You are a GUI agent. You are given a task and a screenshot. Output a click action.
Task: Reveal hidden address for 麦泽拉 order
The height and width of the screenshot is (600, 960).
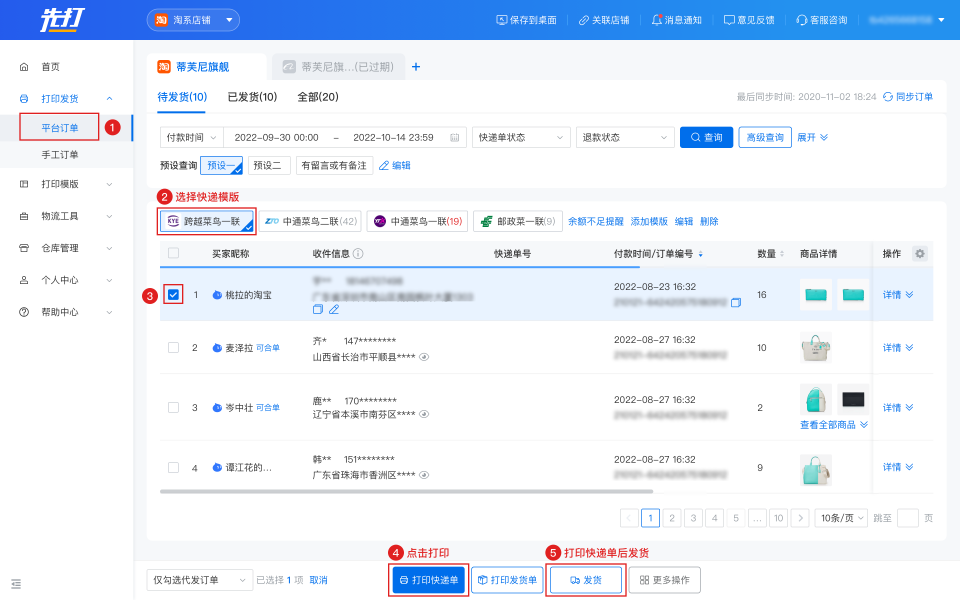(x=424, y=357)
